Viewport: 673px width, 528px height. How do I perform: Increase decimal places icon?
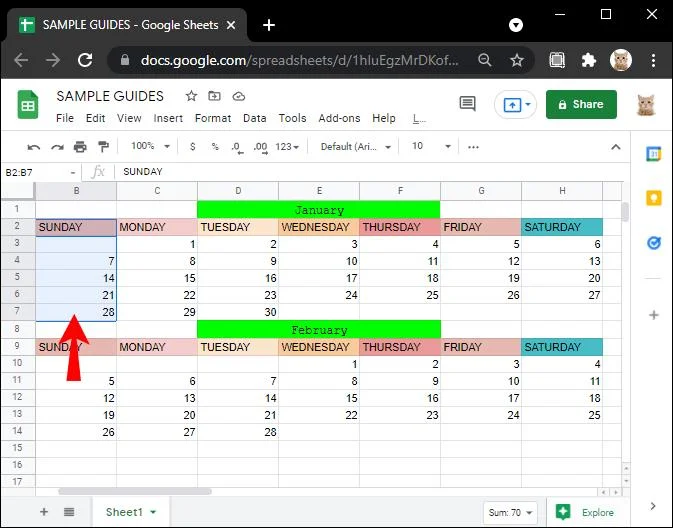point(261,148)
